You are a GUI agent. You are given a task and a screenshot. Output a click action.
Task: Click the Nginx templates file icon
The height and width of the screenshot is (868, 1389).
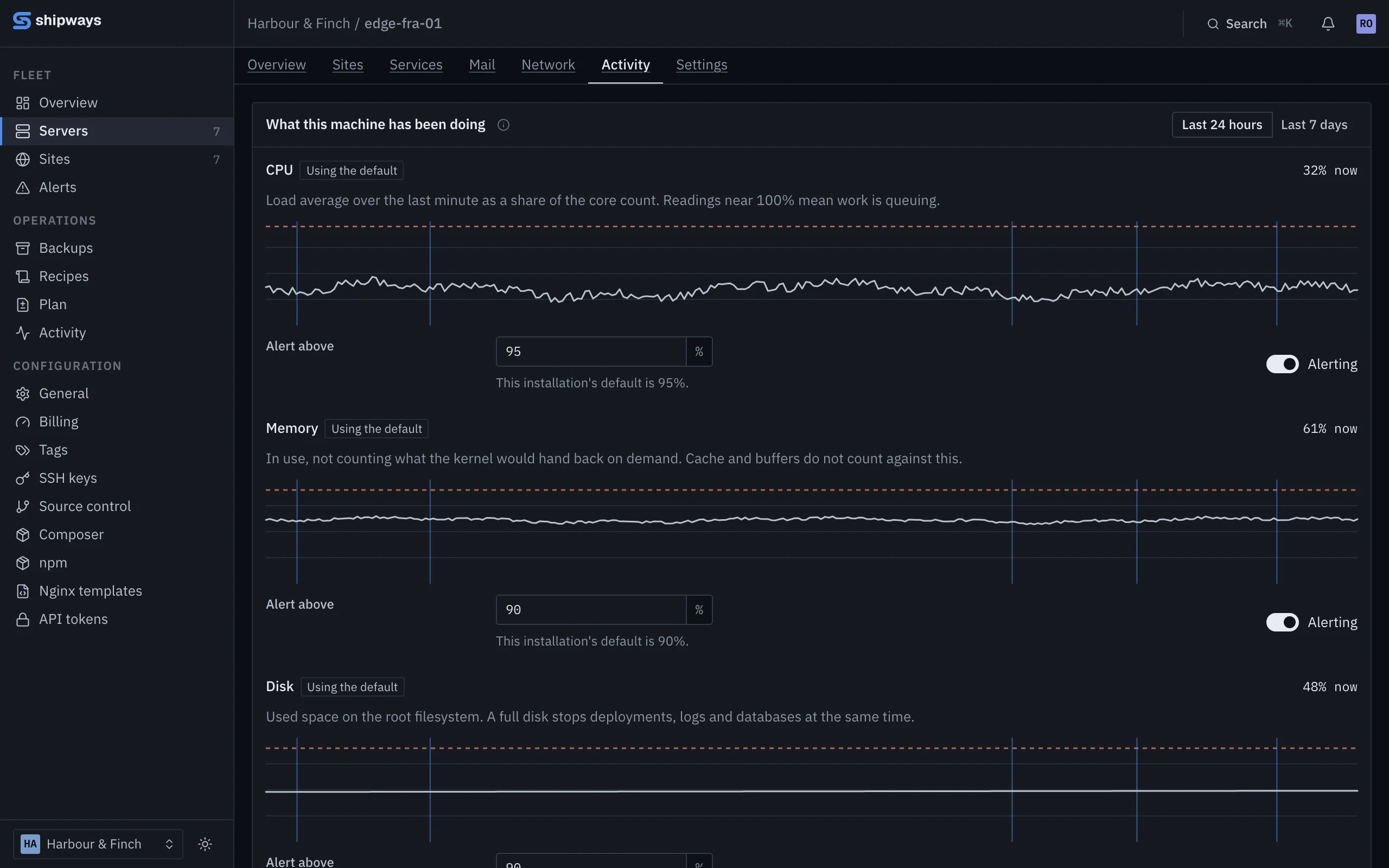click(x=23, y=591)
